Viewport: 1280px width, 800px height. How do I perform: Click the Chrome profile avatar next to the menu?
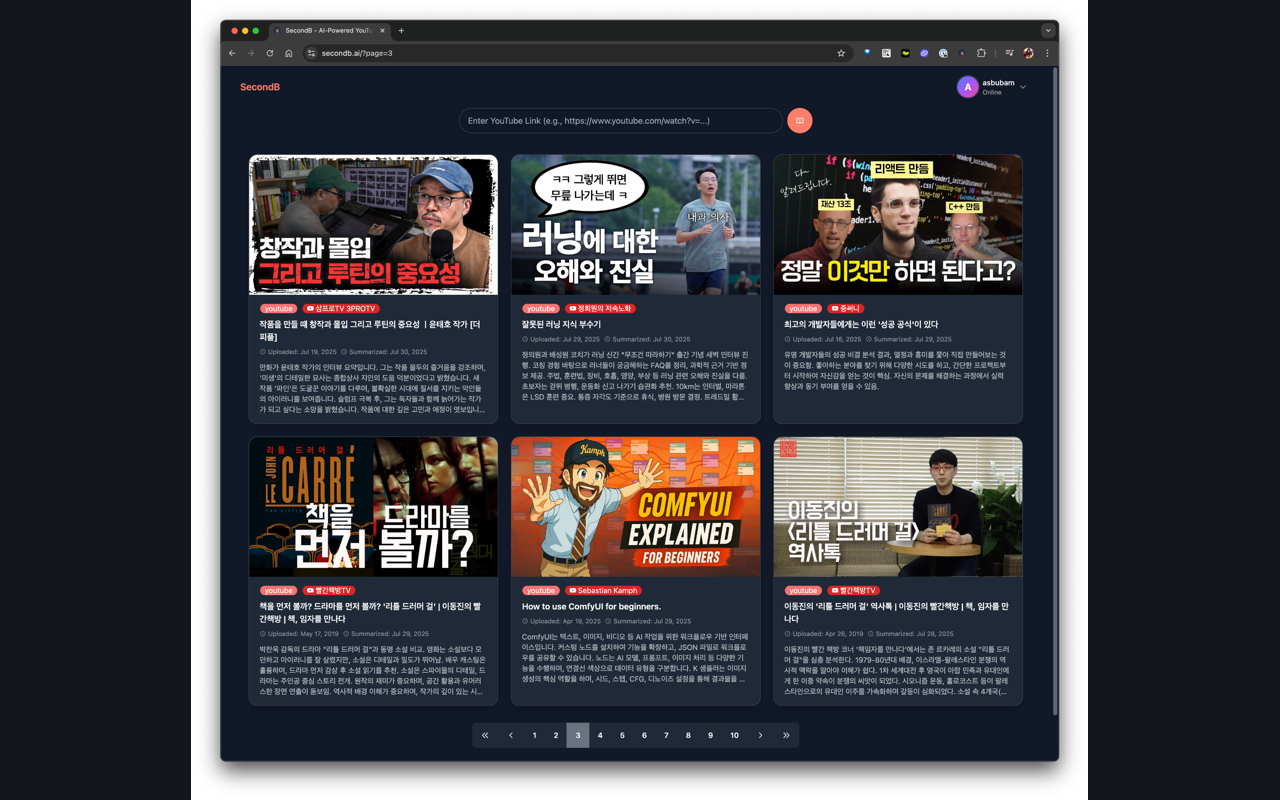1027,53
